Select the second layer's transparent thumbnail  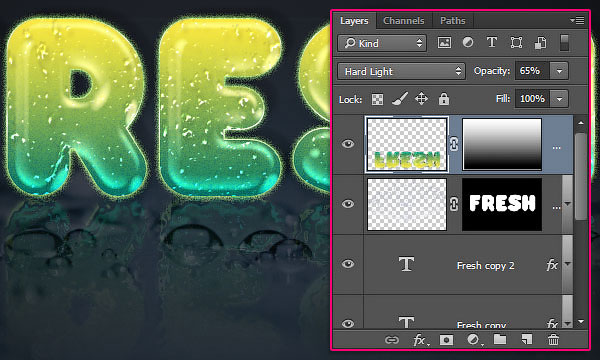pos(407,204)
